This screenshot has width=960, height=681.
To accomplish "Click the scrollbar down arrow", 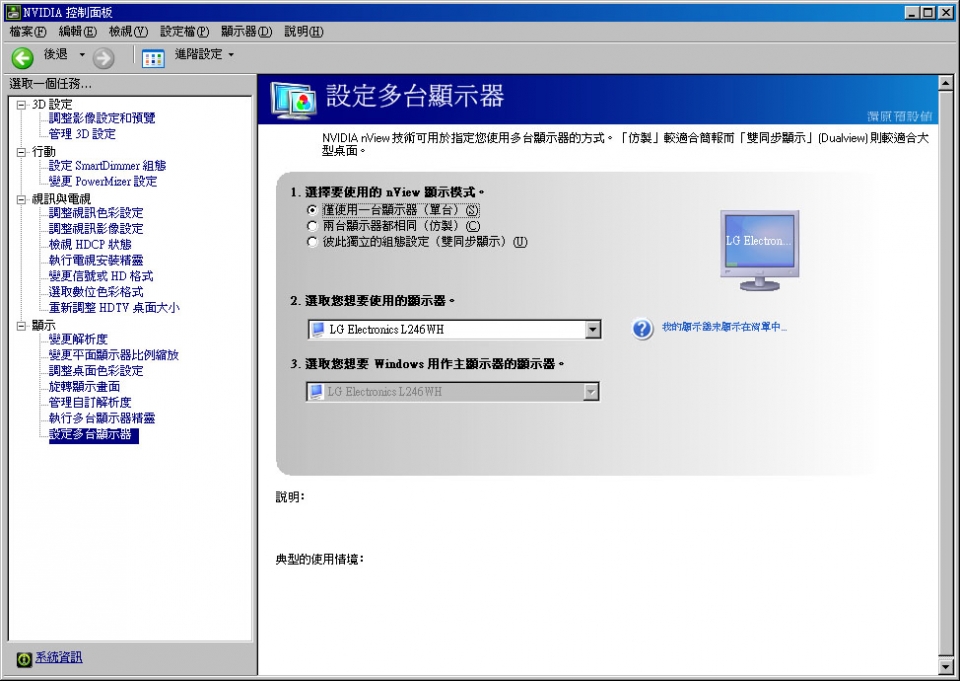I will (x=945, y=668).
